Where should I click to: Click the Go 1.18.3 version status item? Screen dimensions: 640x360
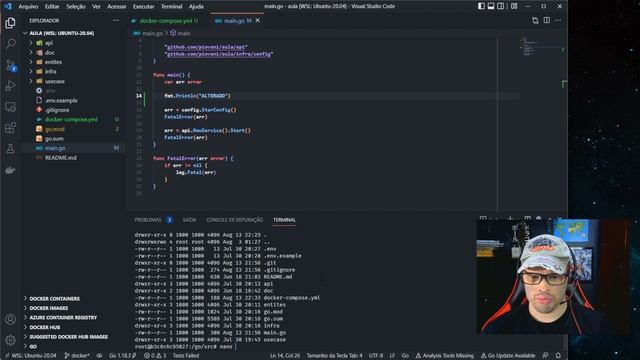point(122,356)
